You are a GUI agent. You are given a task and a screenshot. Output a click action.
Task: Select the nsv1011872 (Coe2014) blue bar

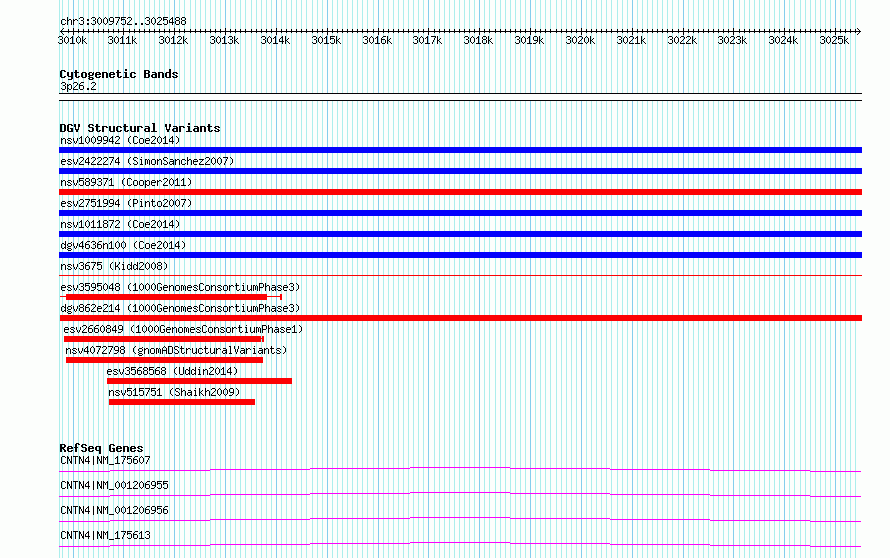(x=460, y=234)
